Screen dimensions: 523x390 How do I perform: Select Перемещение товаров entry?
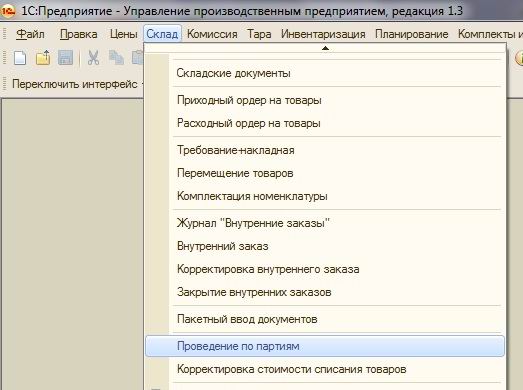pos(325,173)
